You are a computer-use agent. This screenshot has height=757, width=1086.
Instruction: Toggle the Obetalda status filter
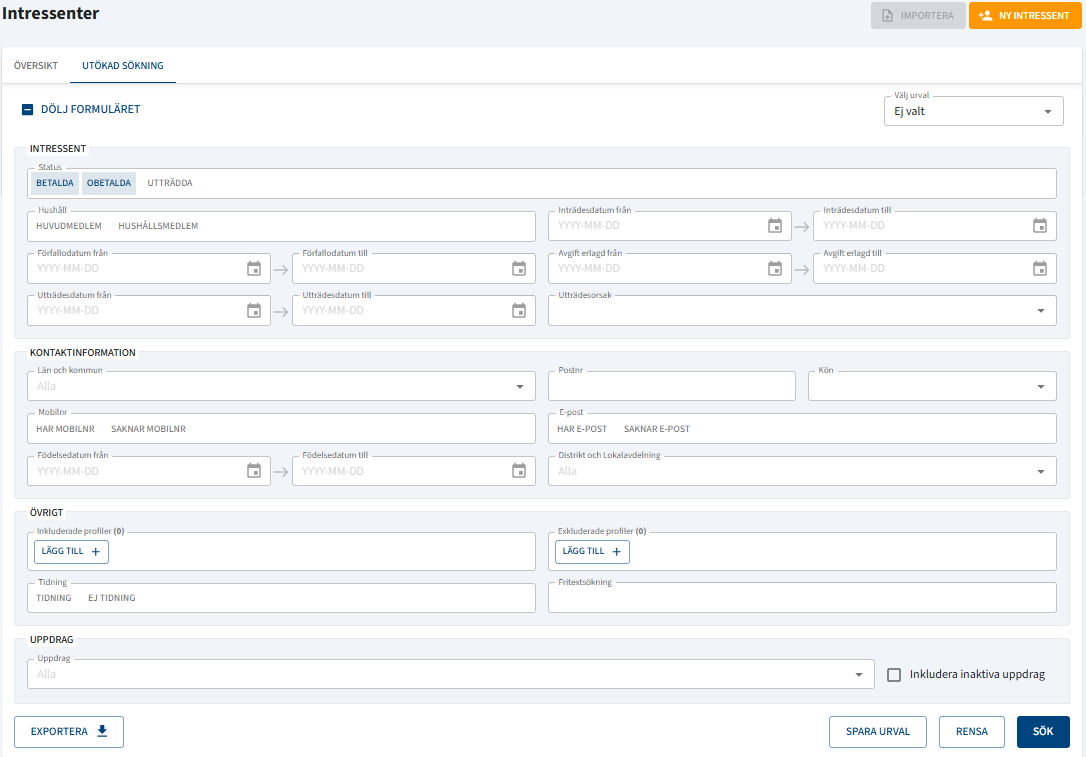(x=109, y=184)
